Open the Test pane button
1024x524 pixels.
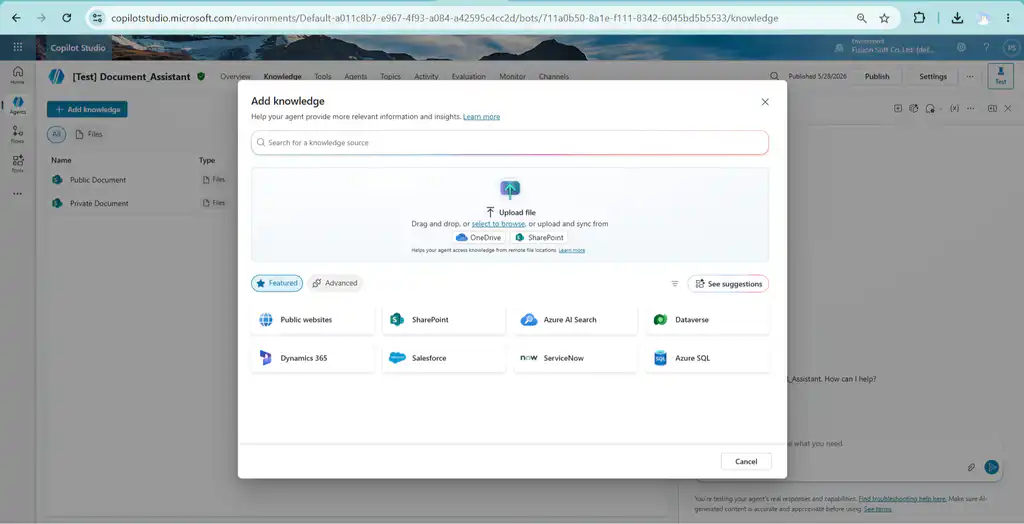coord(1000,76)
